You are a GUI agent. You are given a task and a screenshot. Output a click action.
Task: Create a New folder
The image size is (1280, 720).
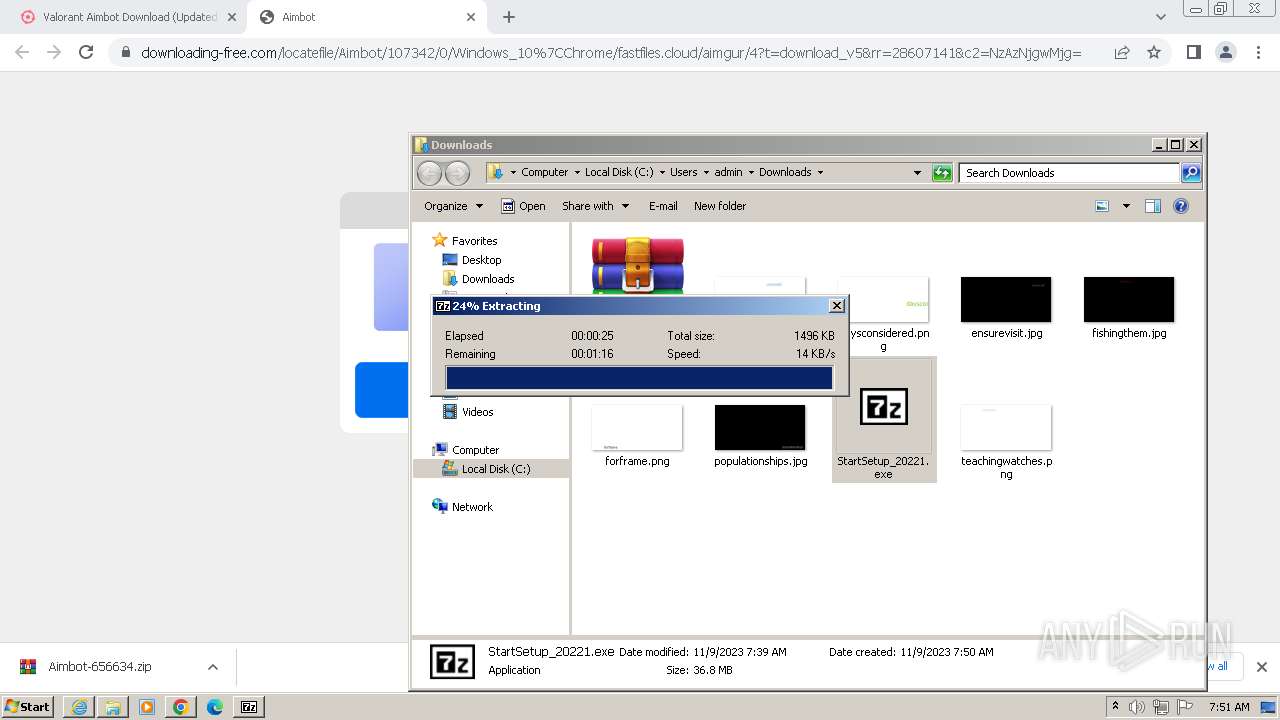click(720, 206)
